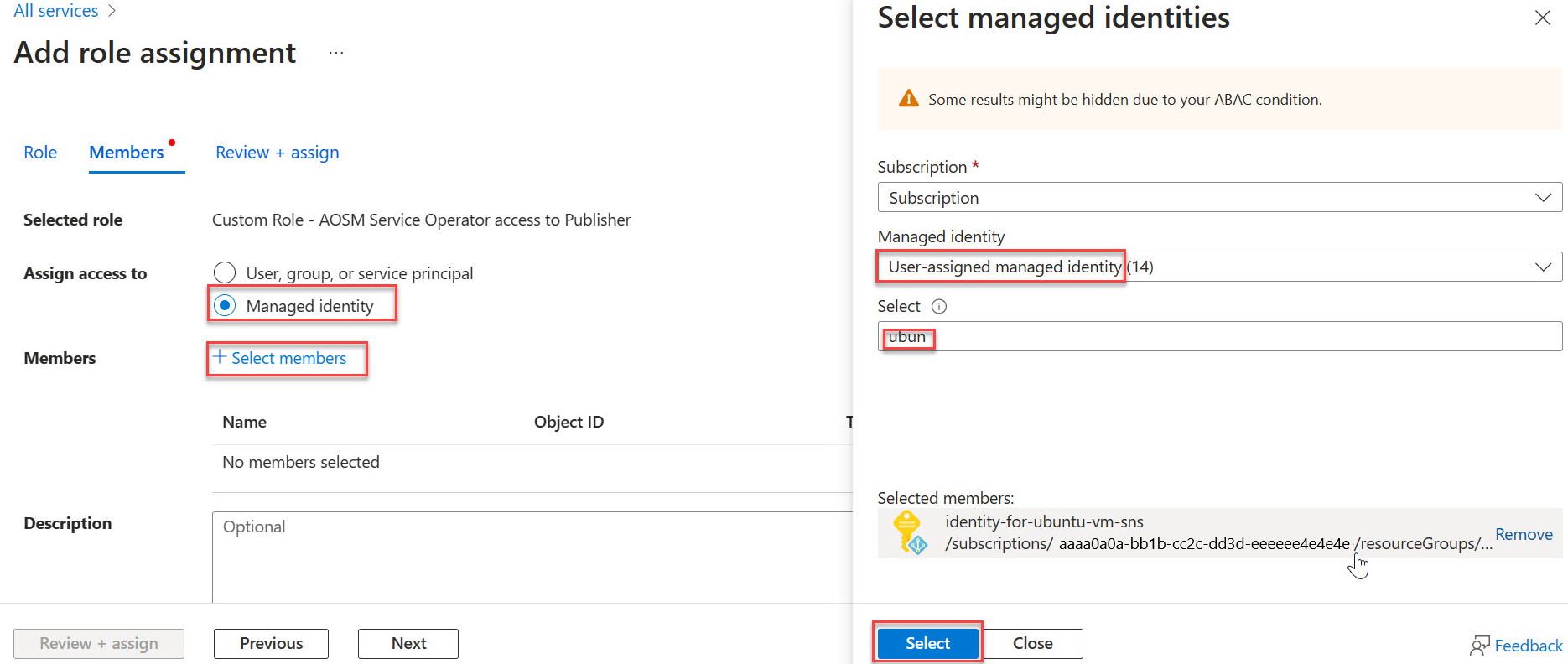Screen dimensions: 1568x664
Task: Switch to the Role tab
Action: click(x=40, y=153)
